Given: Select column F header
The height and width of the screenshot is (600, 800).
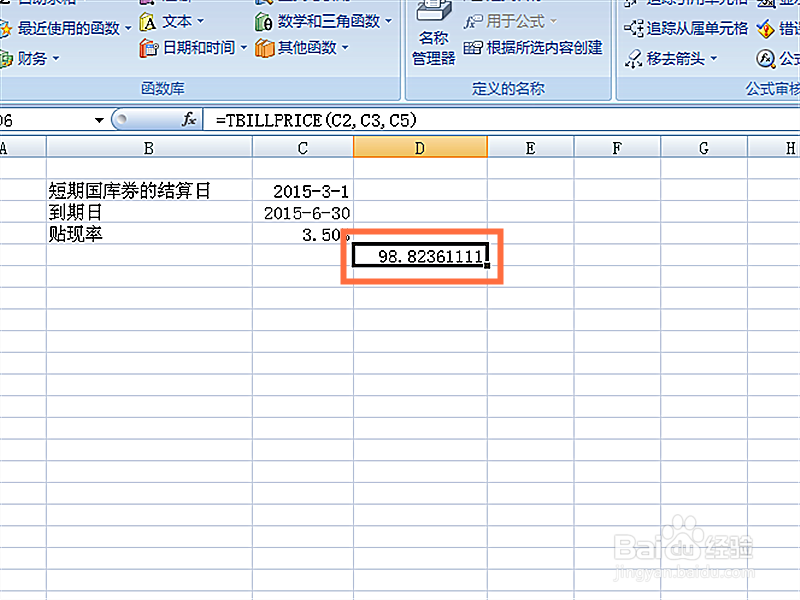Looking at the screenshot, I should coord(617,148).
